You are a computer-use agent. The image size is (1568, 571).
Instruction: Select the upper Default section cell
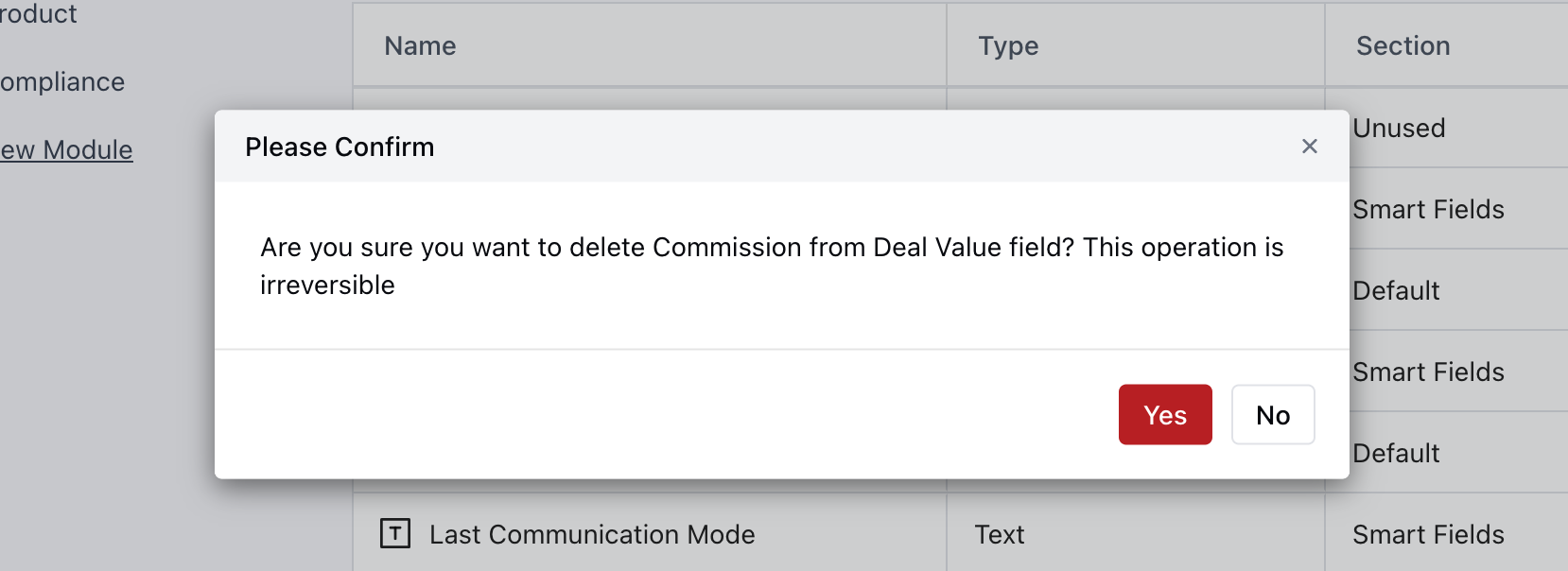(x=1396, y=291)
